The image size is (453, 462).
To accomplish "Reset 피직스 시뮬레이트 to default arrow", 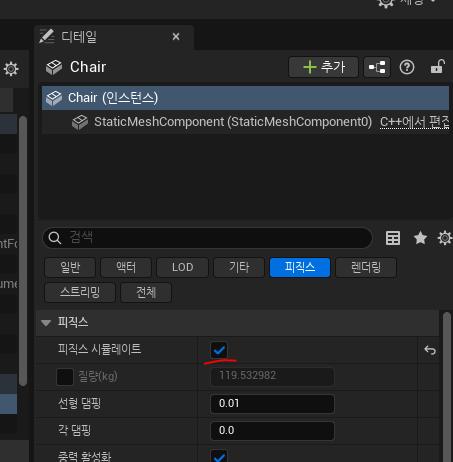I will [430, 350].
